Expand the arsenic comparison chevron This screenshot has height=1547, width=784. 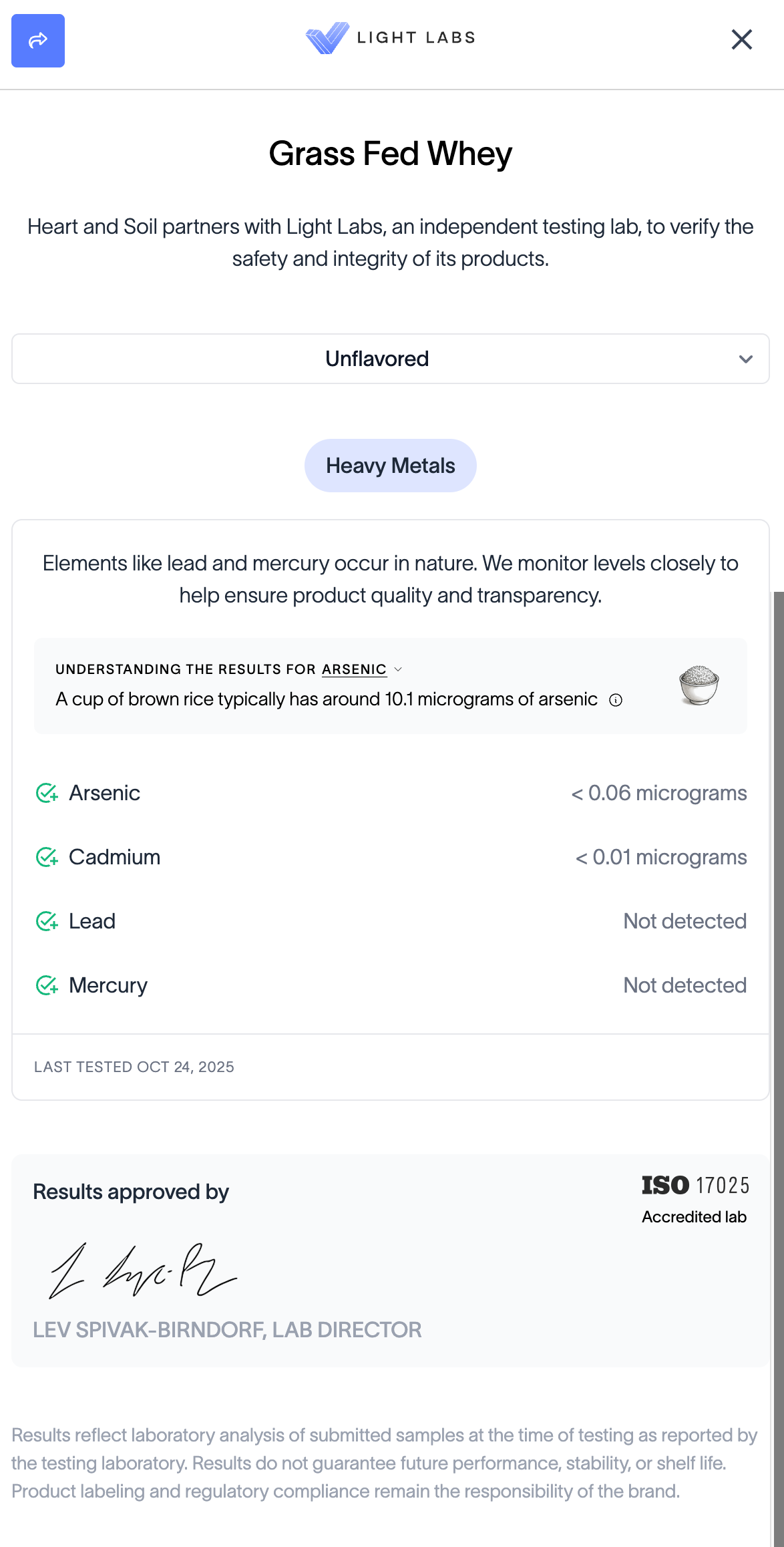(x=399, y=669)
